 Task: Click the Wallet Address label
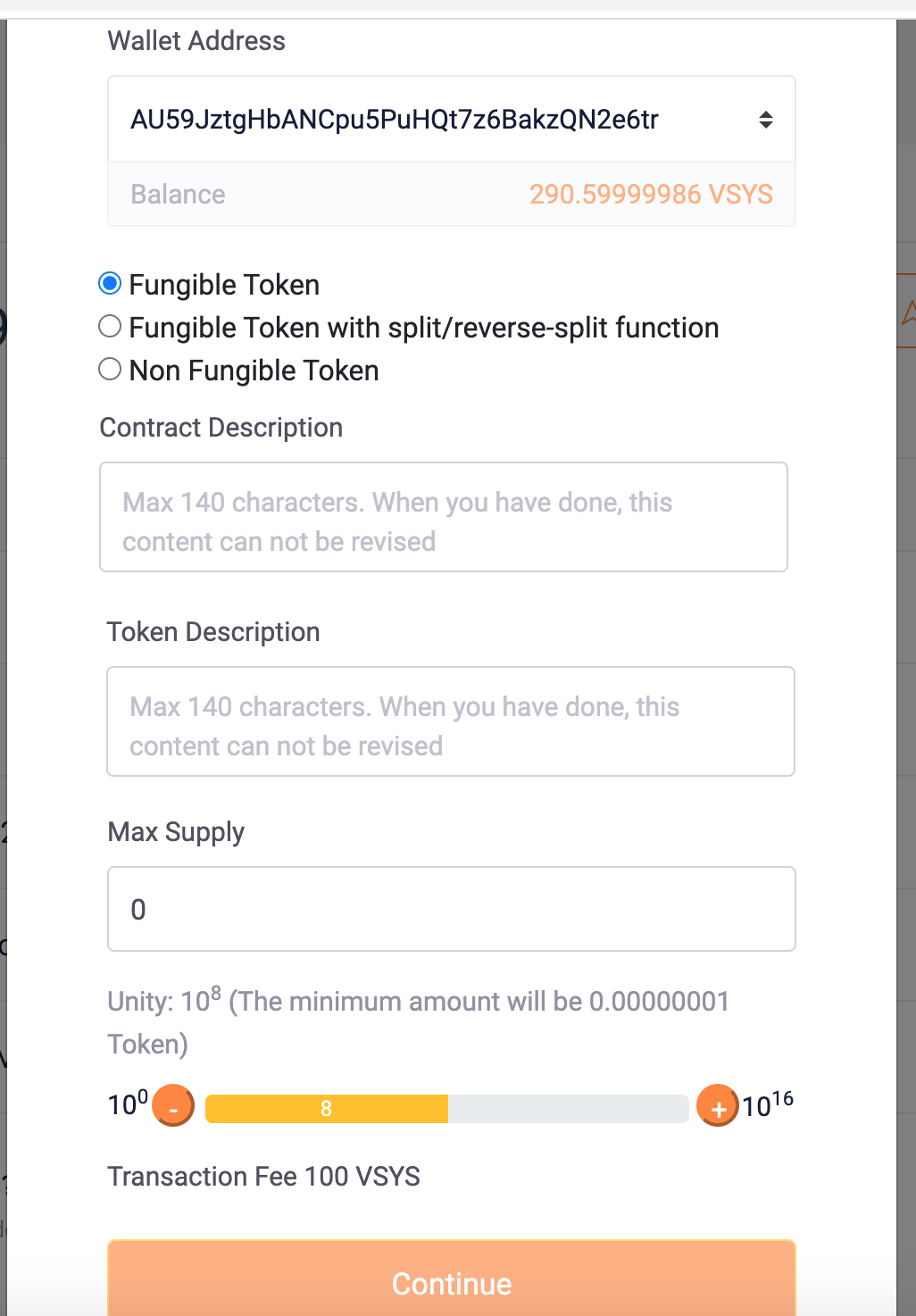click(196, 40)
